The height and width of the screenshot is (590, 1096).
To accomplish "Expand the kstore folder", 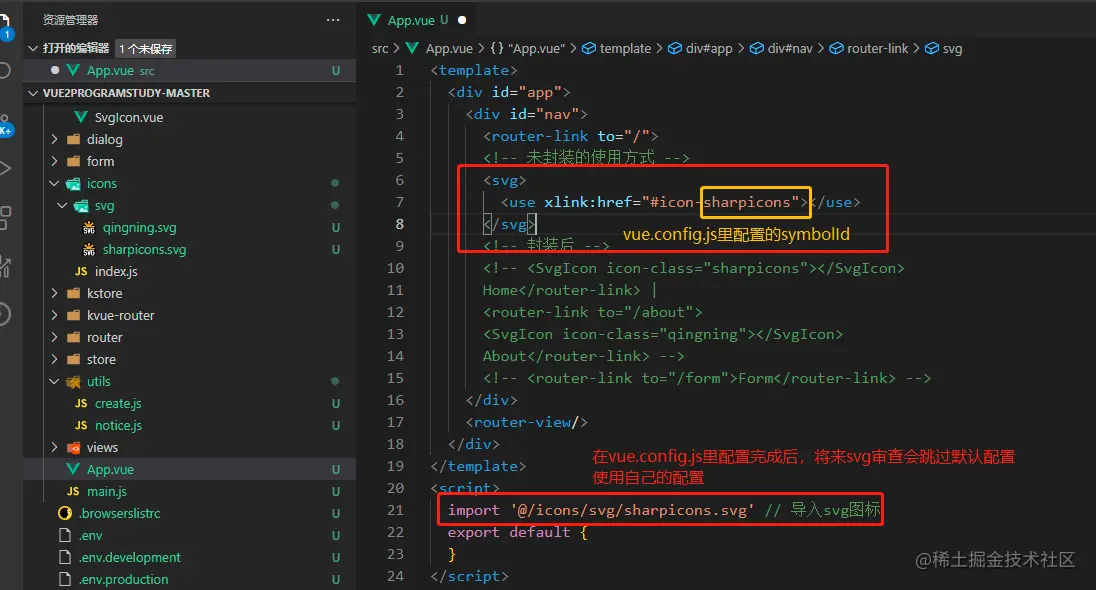I will click(55, 294).
